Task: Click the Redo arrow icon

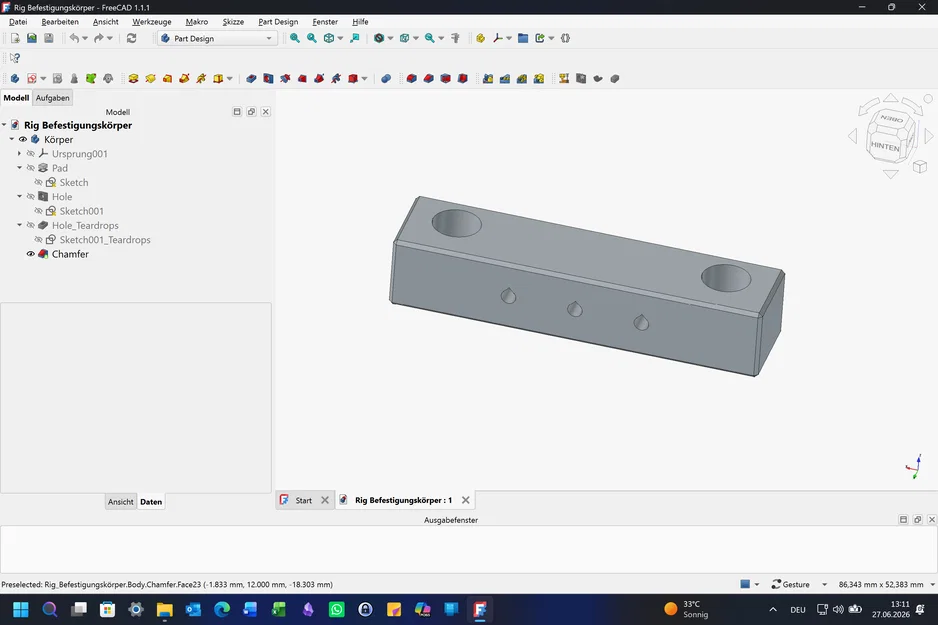Action: point(99,38)
